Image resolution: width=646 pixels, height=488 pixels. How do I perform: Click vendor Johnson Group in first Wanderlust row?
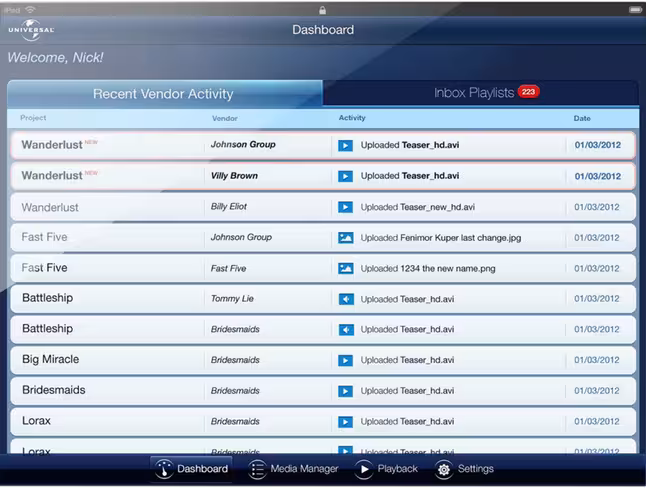click(243, 145)
